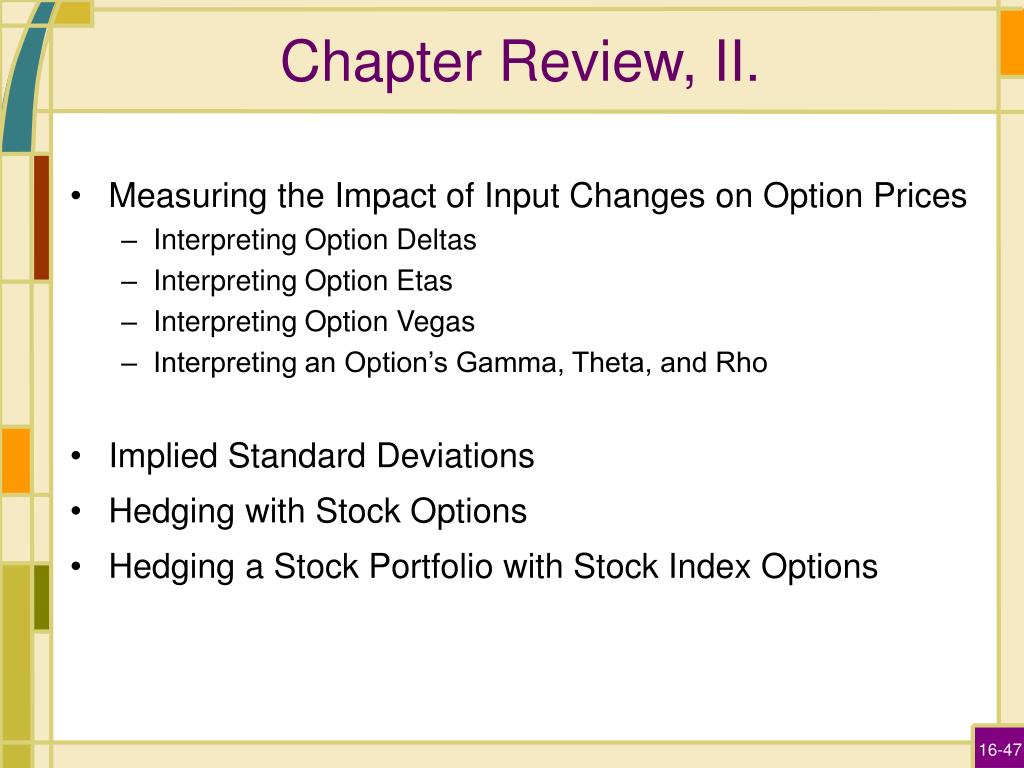Click the teal curved shape at top-left corner
The height and width of the screenshot is (768, 1024).
(x=25, y=77)
